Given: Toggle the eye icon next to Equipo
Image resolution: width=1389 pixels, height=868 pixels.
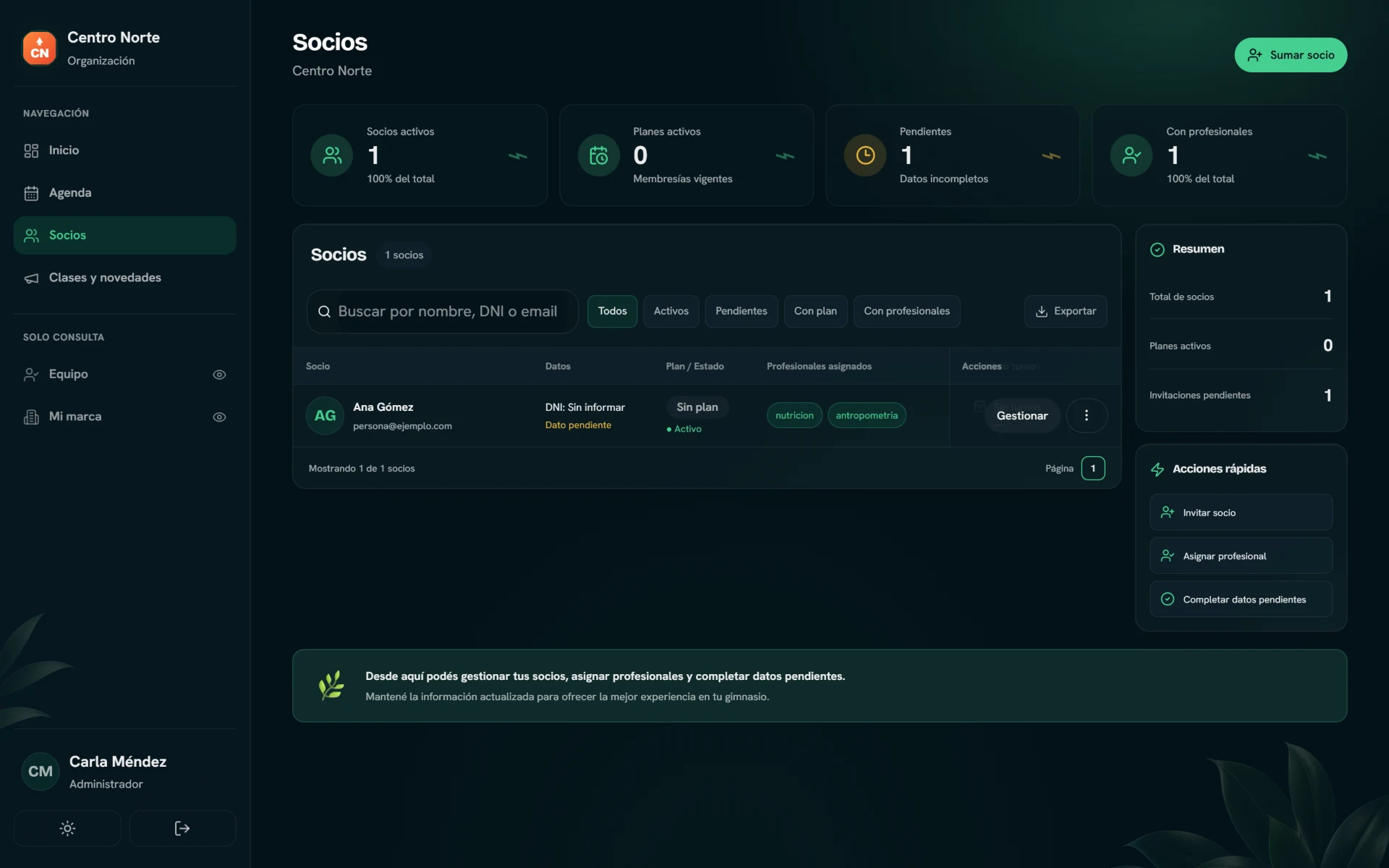Looking at the screenshot, I should click(219, 375).
